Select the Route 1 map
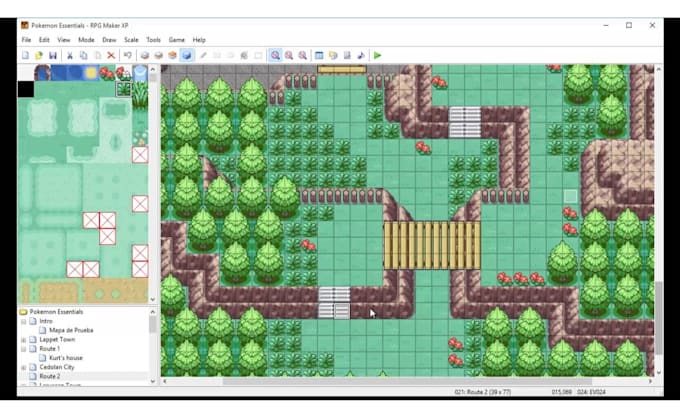 pyautogui.click(x=50, y=349)
